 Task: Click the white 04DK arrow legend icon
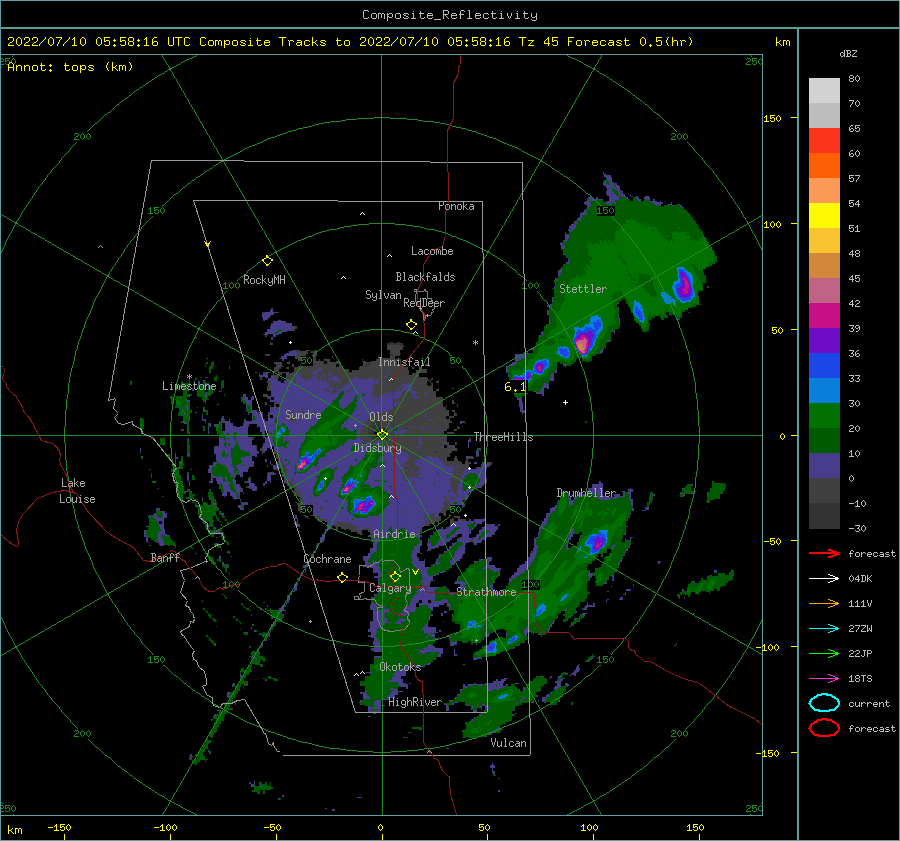[824, 579]
